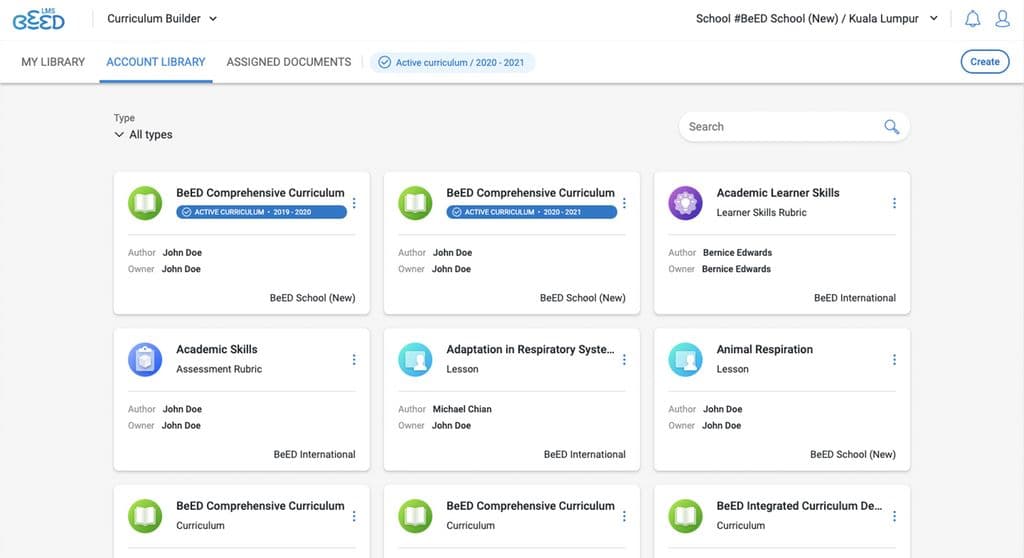
Task: Click blue Assessment Rubric icon for Academic Skills
Action: [145, 360]
